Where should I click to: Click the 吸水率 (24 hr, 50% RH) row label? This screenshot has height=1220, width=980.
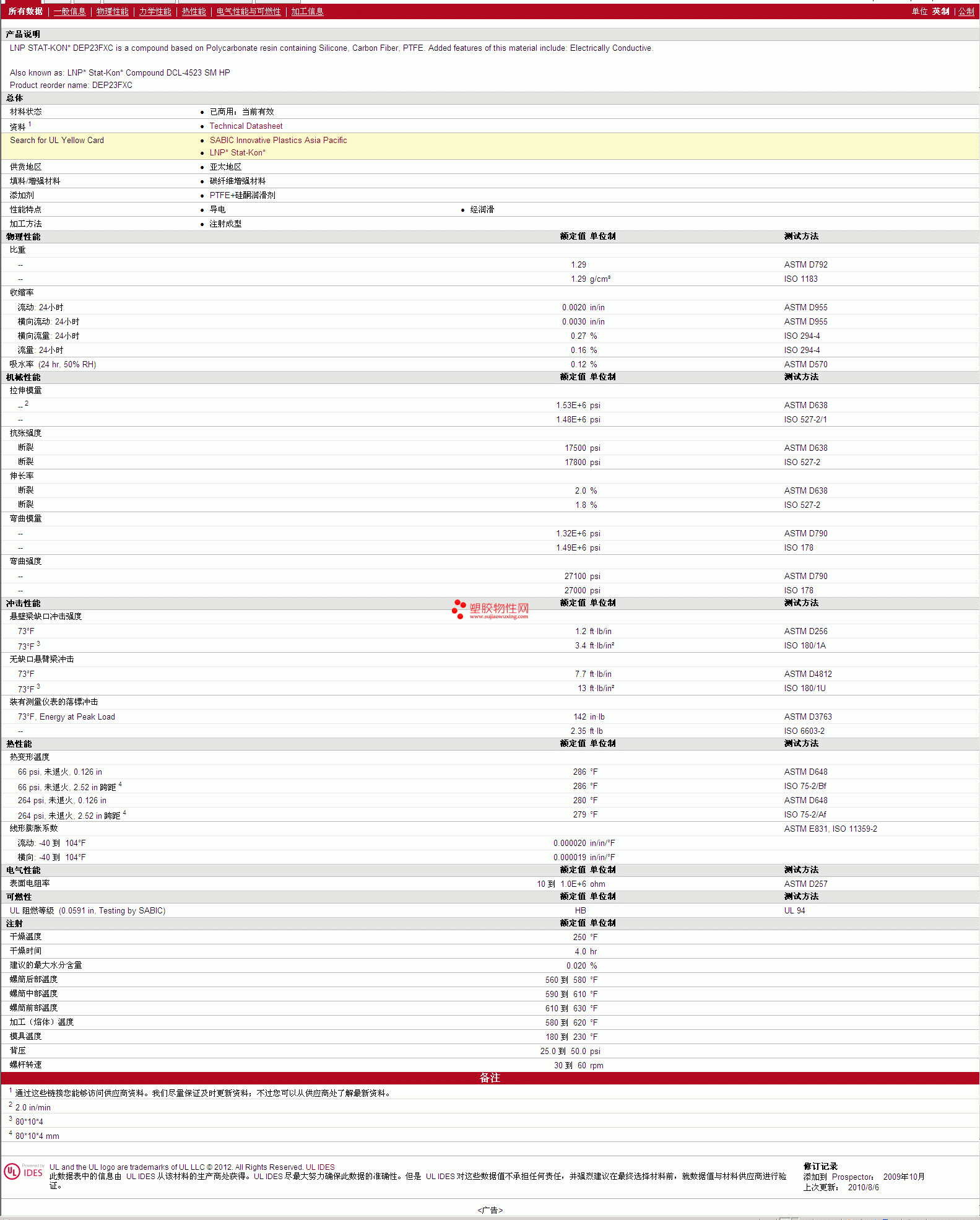coord(53,364)
